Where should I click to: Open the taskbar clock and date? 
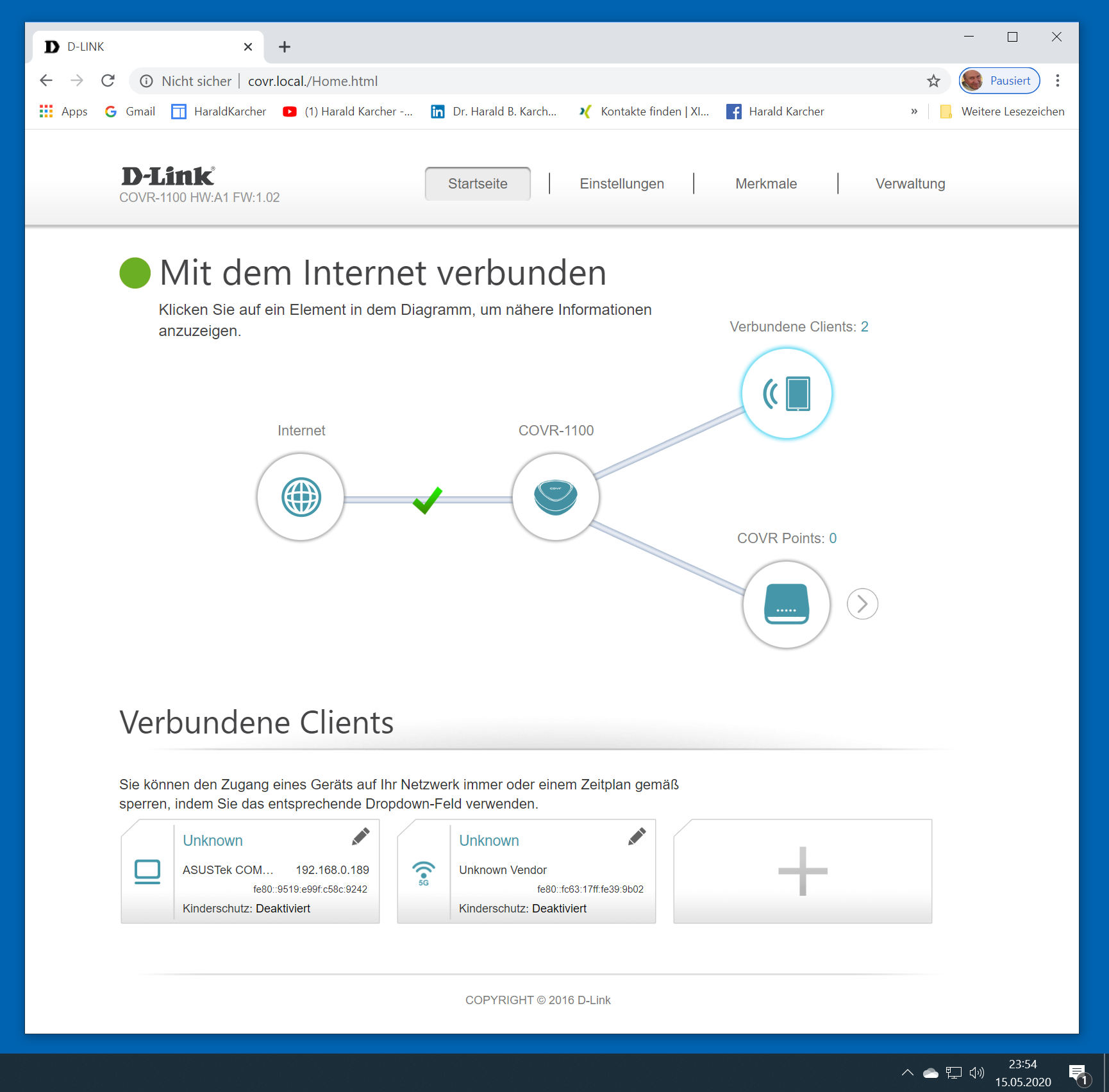1023,1073
